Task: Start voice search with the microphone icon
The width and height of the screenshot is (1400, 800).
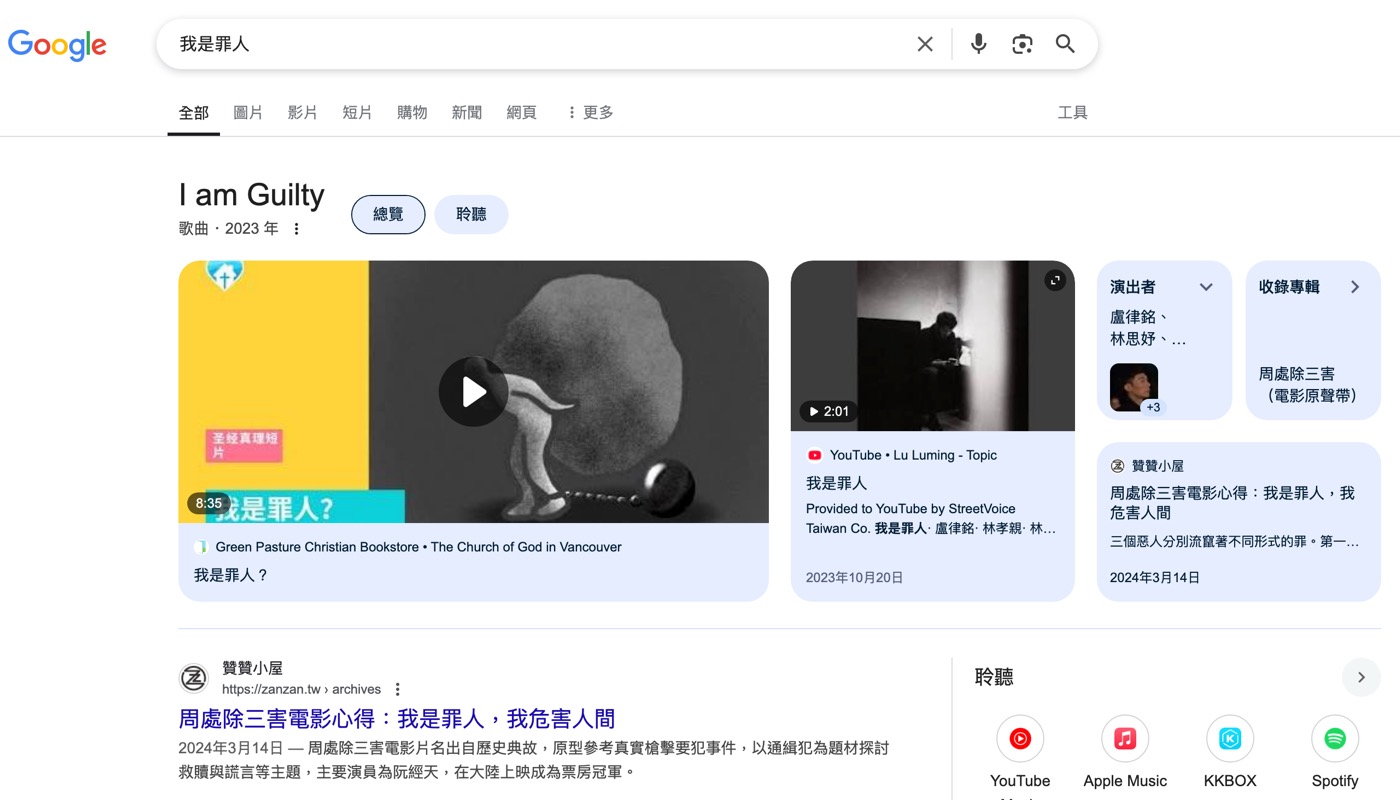Action: [x=979, y=44]
